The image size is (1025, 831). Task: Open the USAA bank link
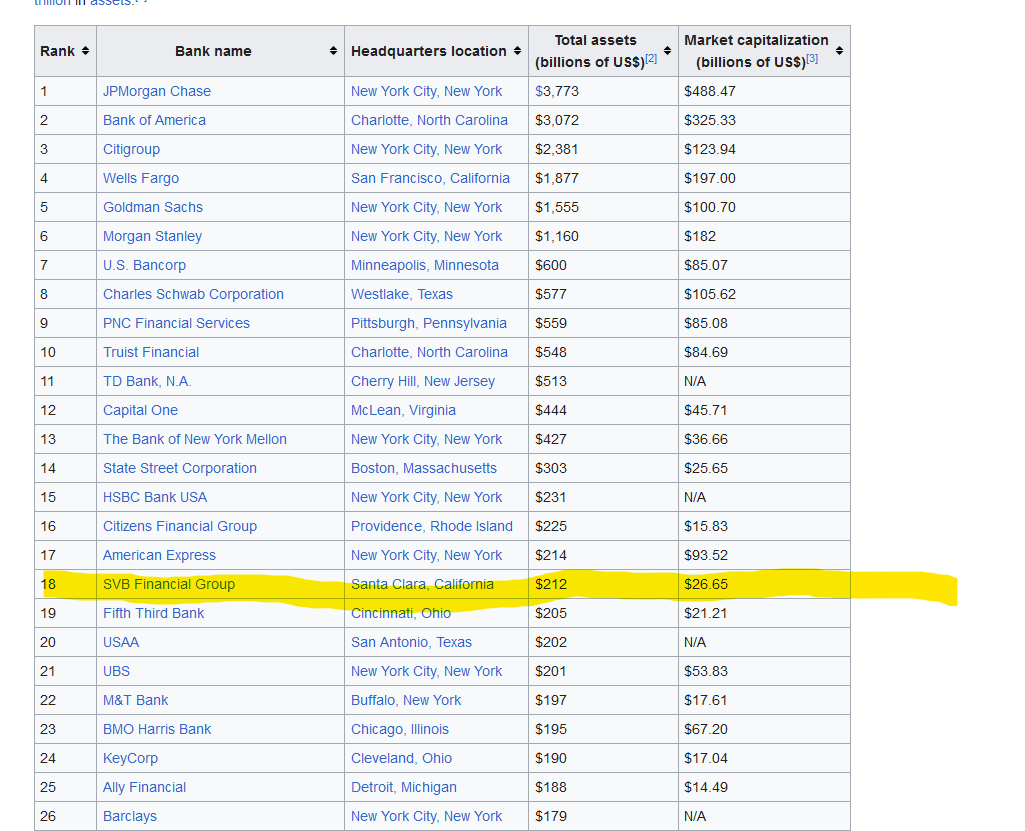pyautogui.click(x=121, y=642)
